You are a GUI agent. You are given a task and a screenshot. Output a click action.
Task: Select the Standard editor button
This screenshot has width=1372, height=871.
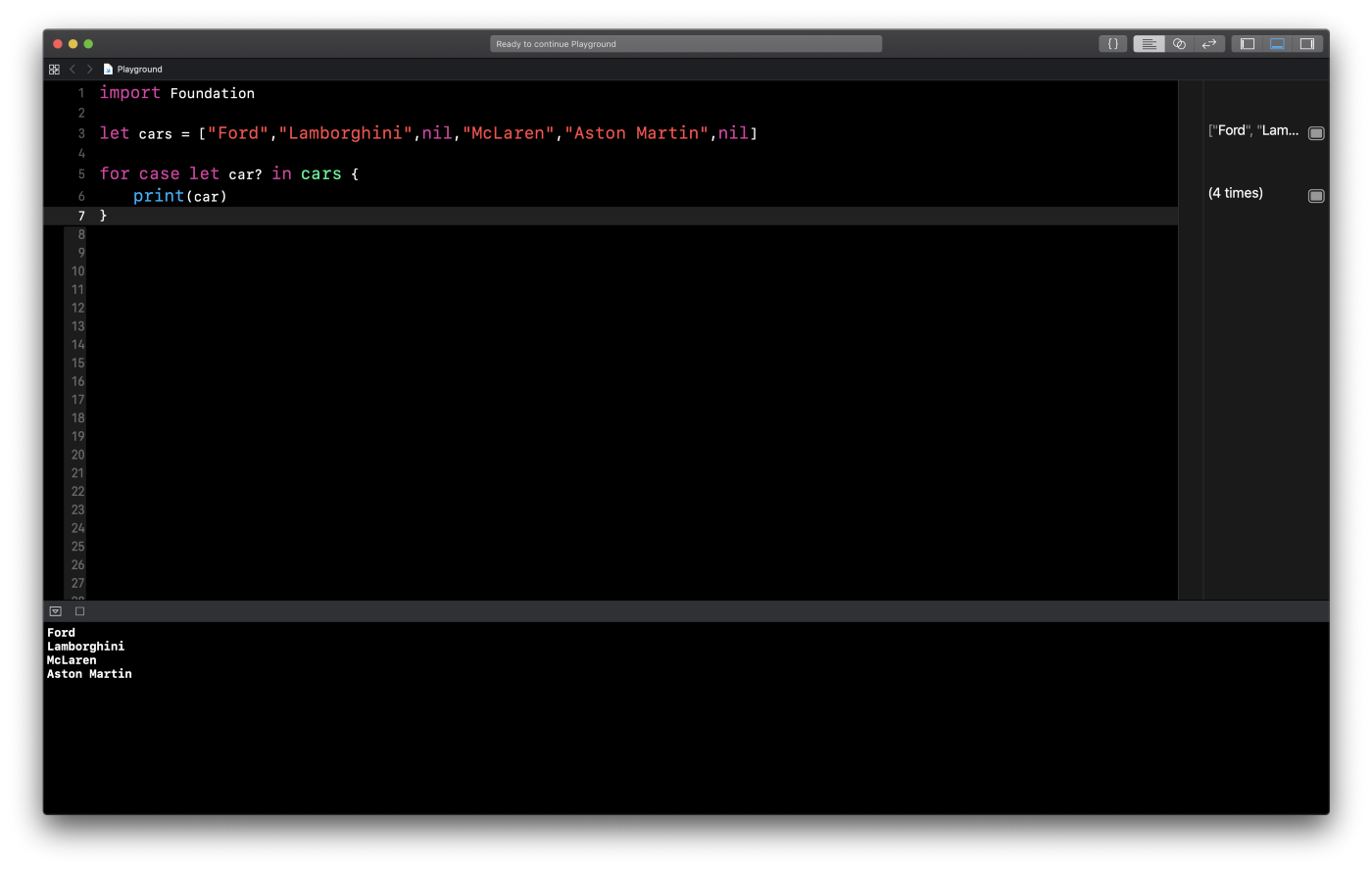click(1150, 44)
